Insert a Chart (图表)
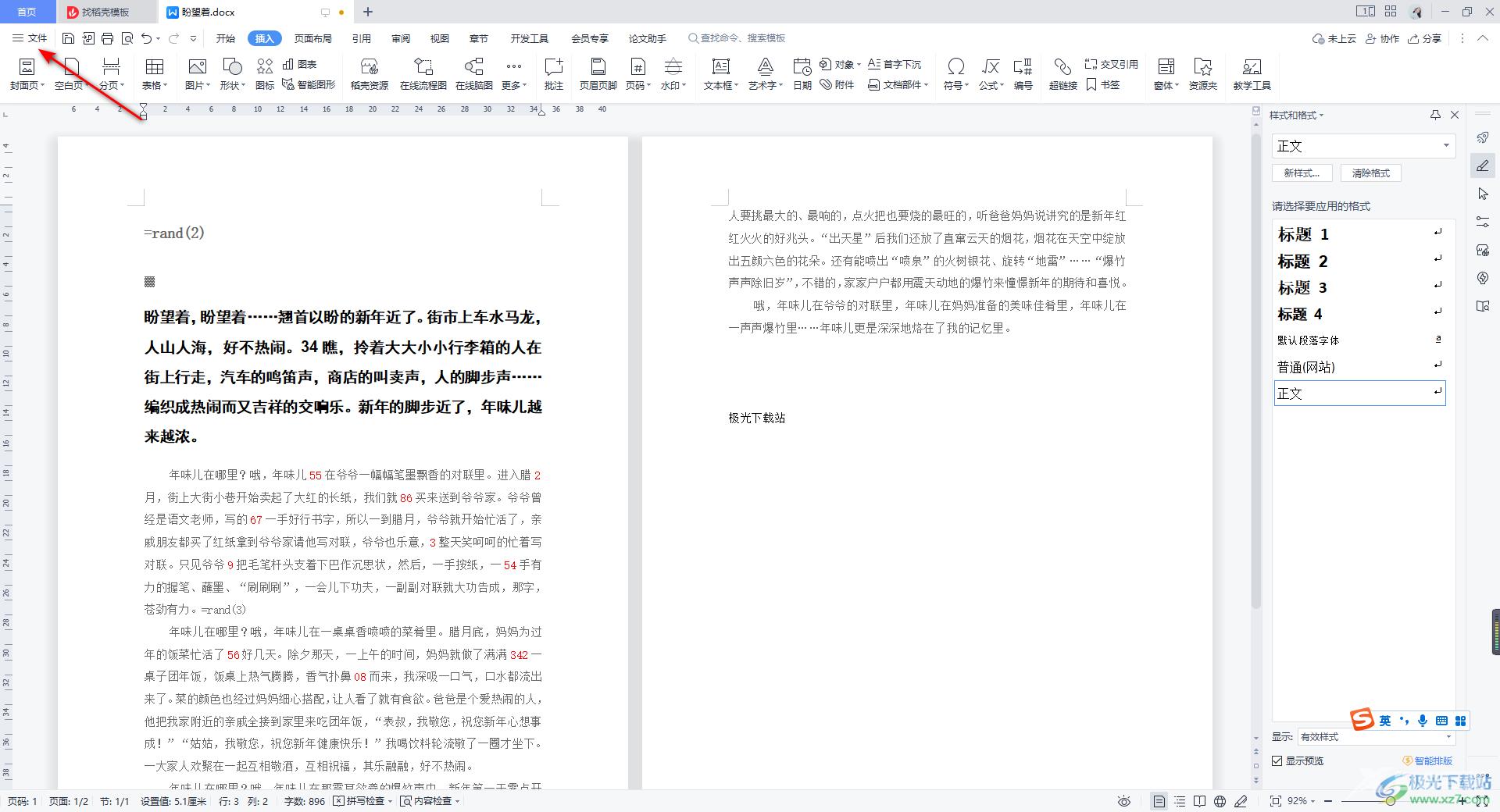Screen dimensions: 1500x812 300,64
